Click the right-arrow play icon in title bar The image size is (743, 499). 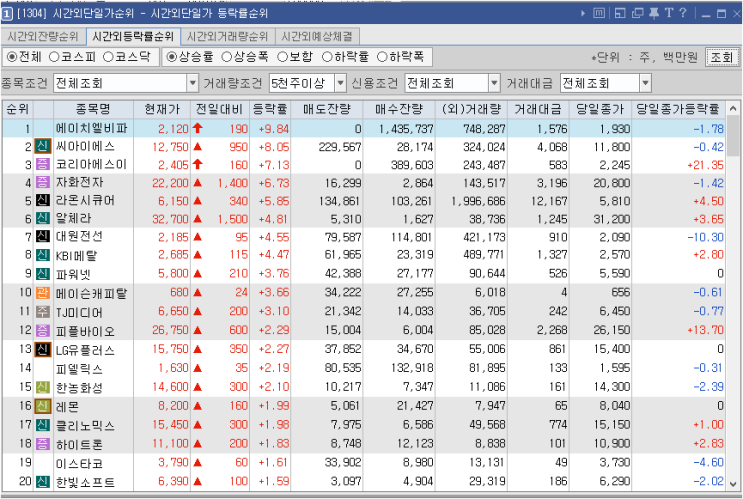pos(583,13)
